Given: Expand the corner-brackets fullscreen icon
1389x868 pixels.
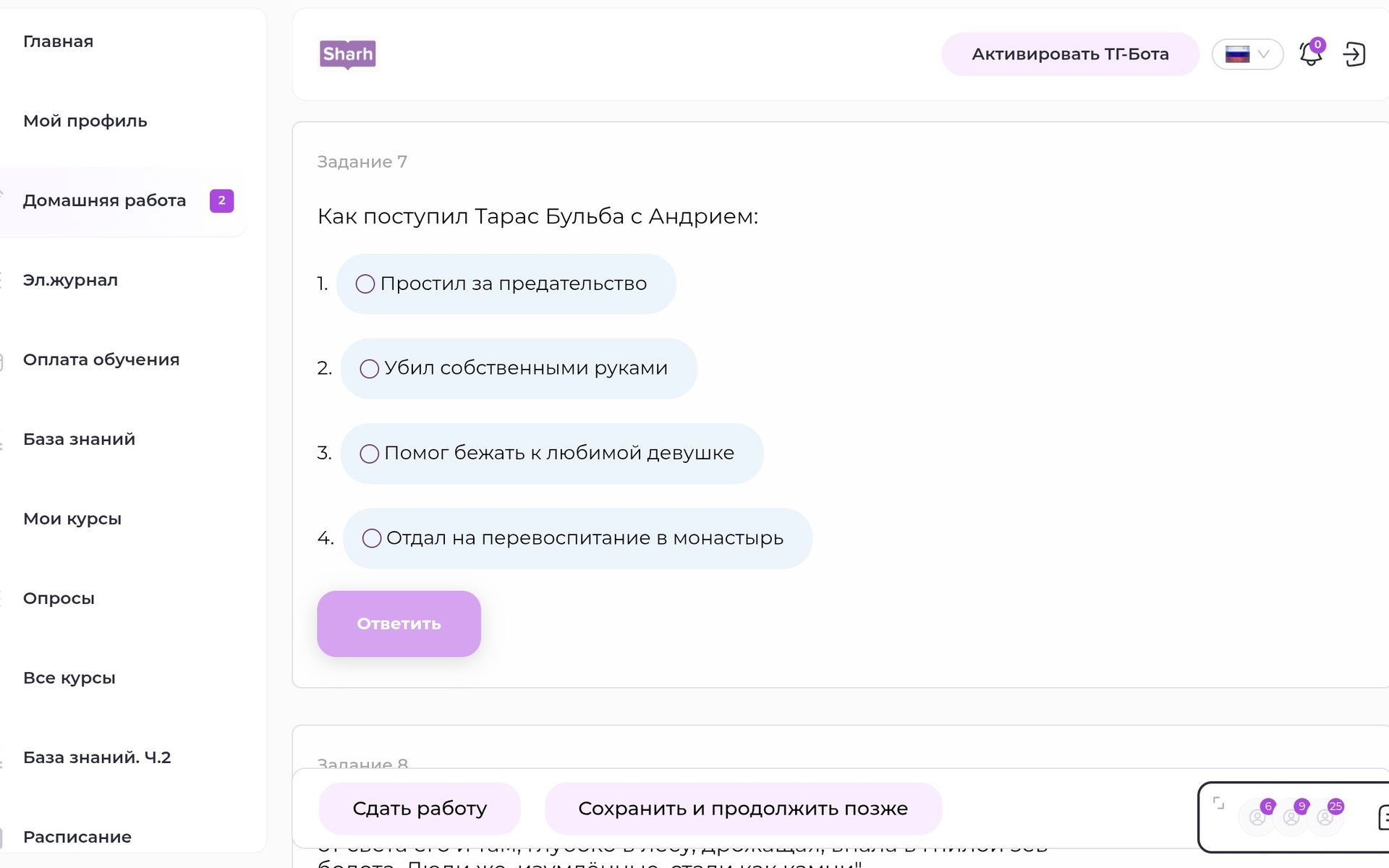Looking at the screenshot, I should pyautogui.click(x=1219, y=803).
